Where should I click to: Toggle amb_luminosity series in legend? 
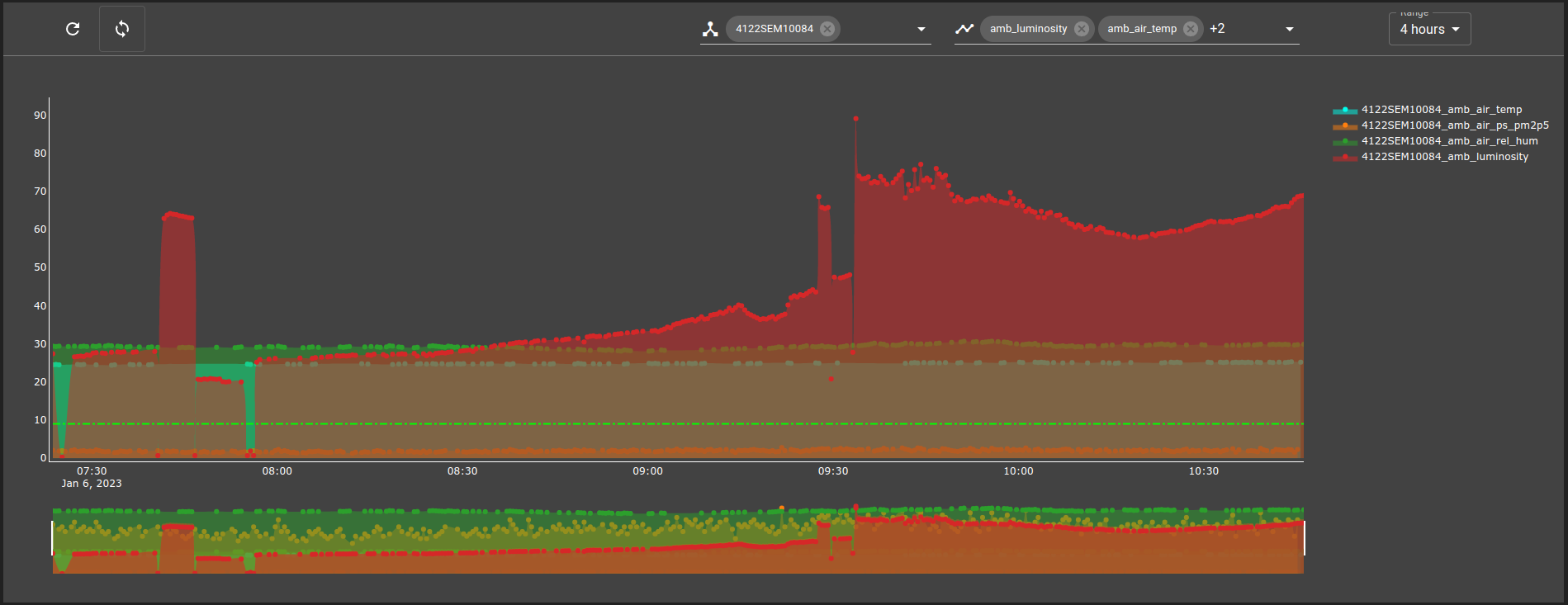pos(1431,157)
